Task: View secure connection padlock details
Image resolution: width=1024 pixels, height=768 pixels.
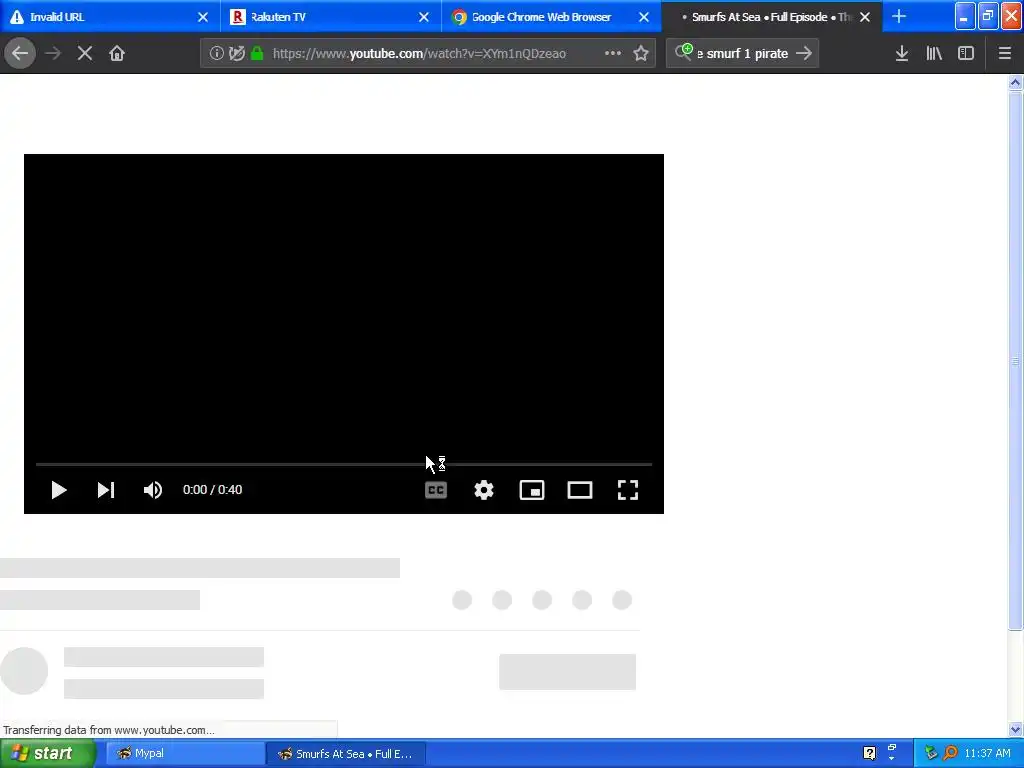Action: coord(257,54)
